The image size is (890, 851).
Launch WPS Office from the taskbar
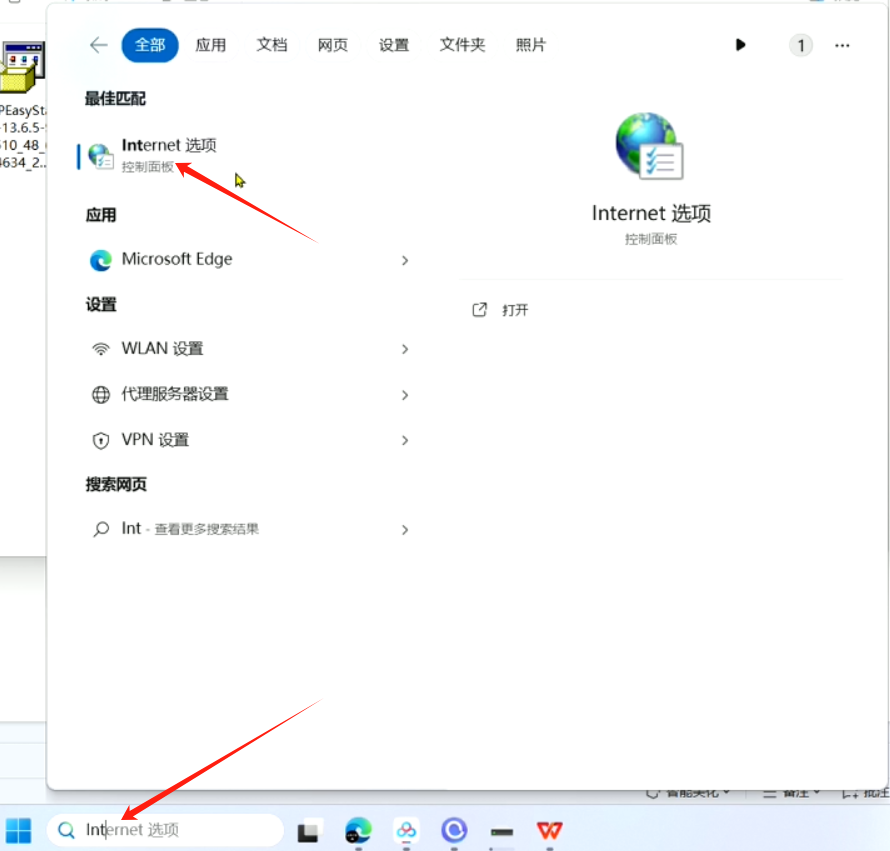[549, 831]
